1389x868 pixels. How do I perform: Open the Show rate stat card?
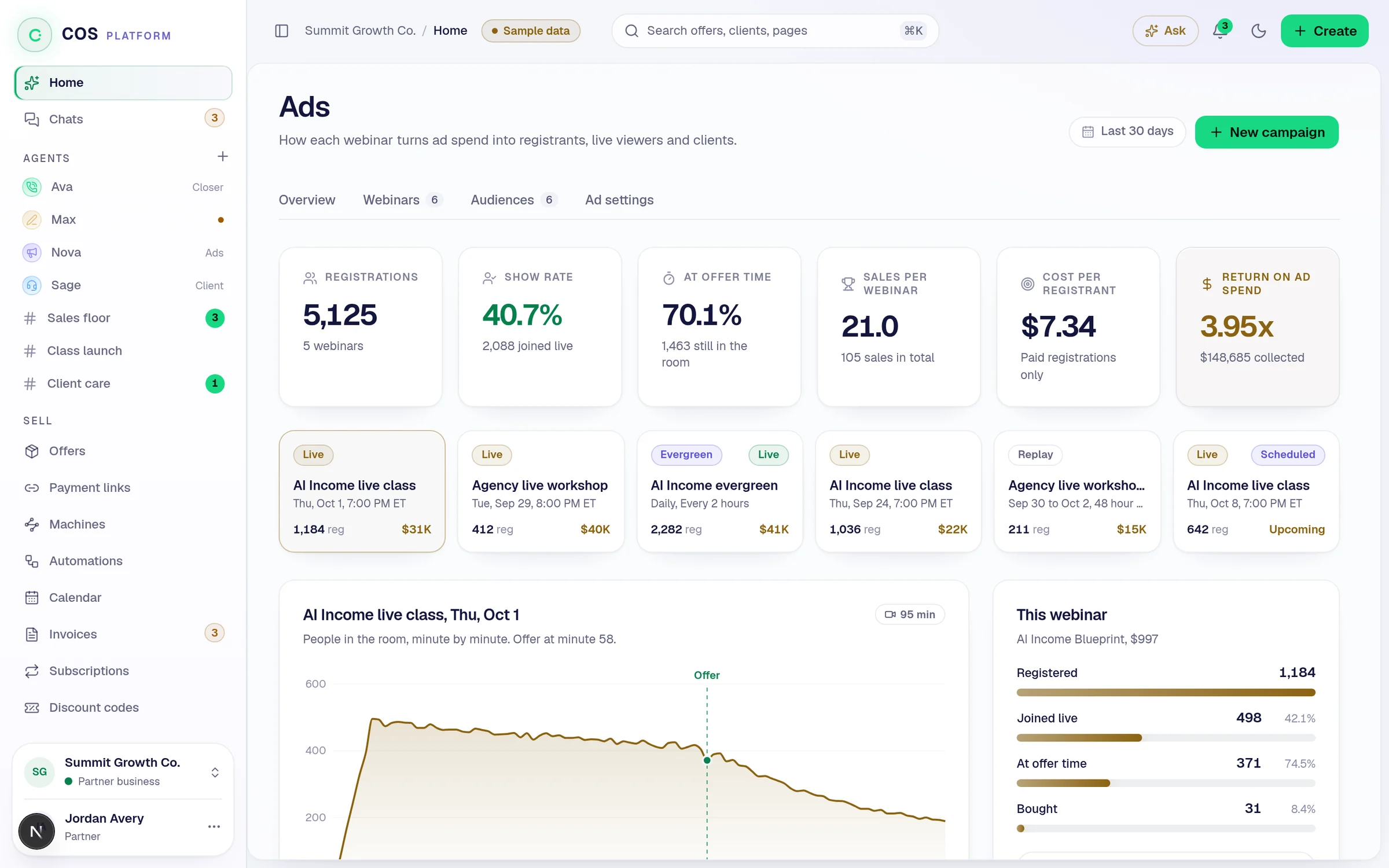point(540,327)
